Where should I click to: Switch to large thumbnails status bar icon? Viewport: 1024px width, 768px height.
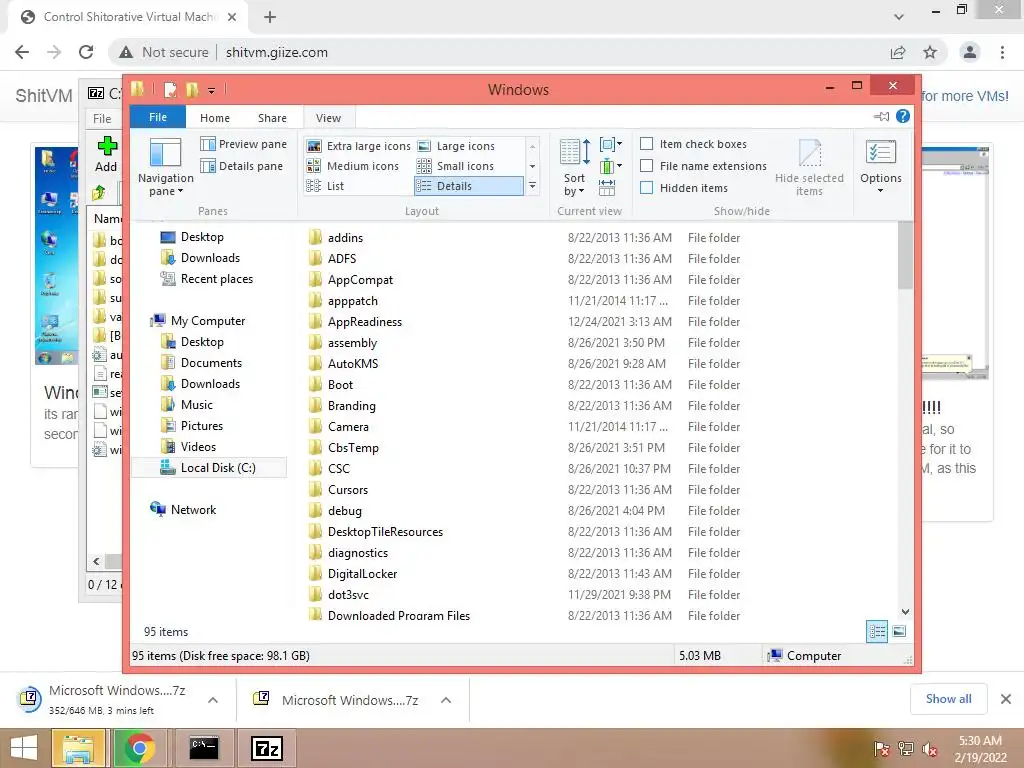click(899, 631)
